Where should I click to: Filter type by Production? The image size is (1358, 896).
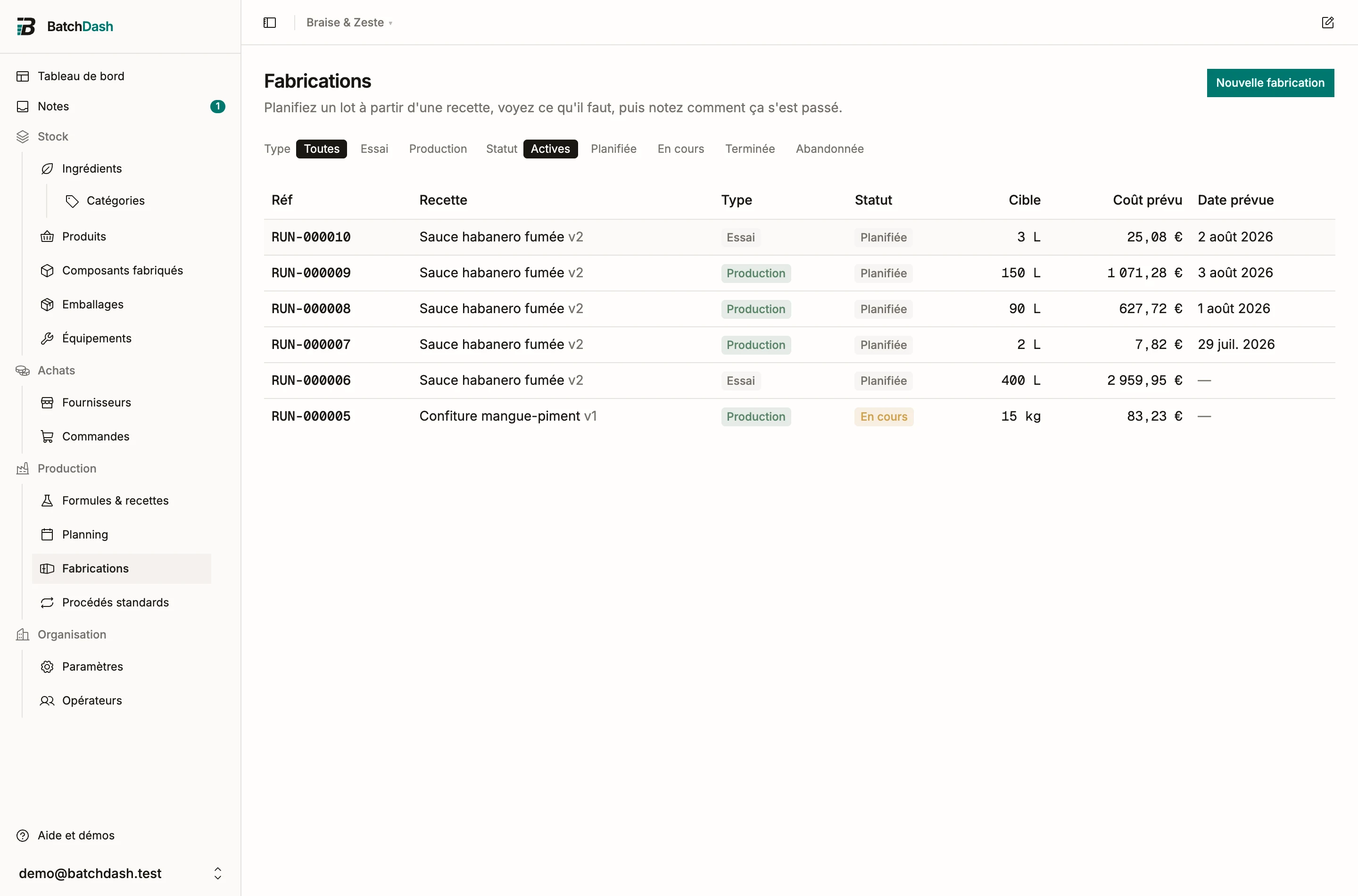pos(438,149)
